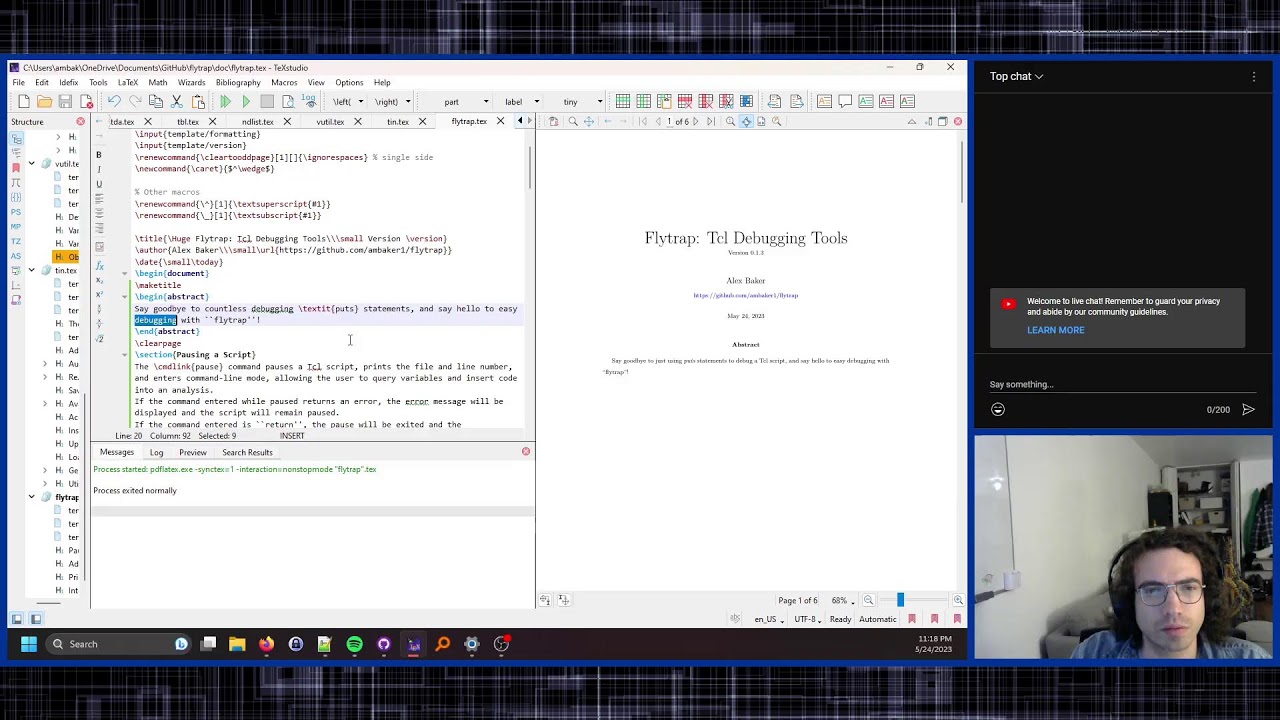Open PDF search magnifier
The width and height of the screenshot is (1280, 720).
pyautogui.click(x=573, y=122)
